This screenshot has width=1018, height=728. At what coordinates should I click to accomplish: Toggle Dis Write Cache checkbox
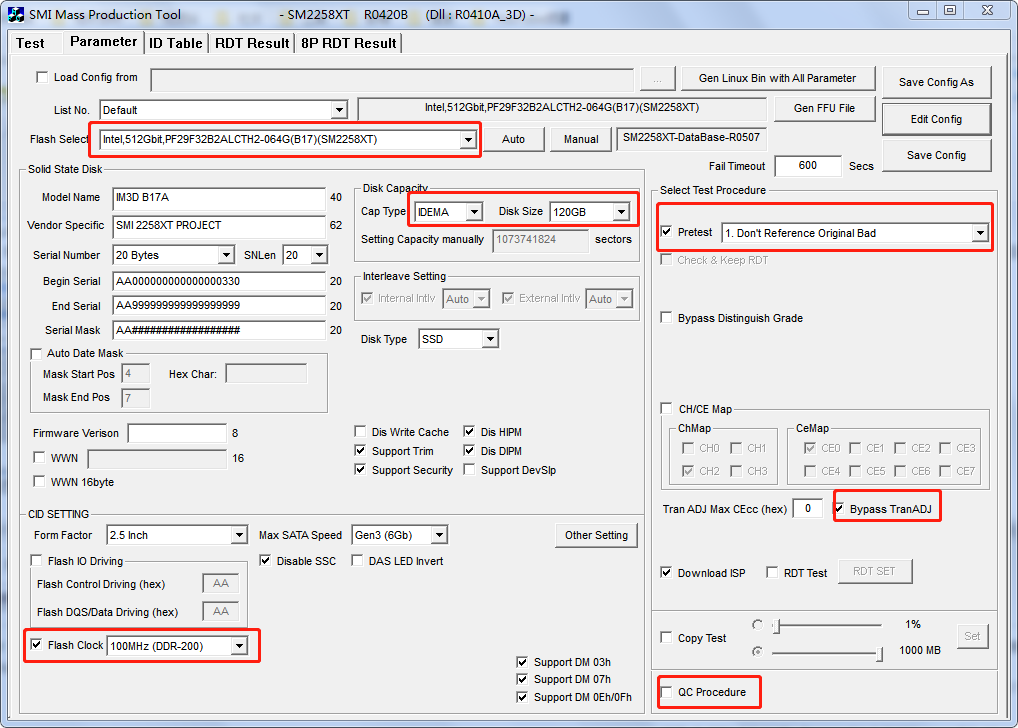[360, 432]
